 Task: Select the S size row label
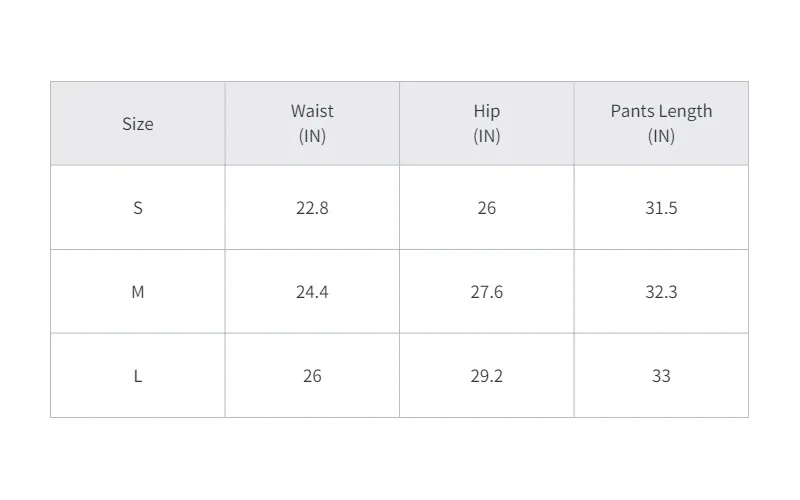tap(138, 208)
